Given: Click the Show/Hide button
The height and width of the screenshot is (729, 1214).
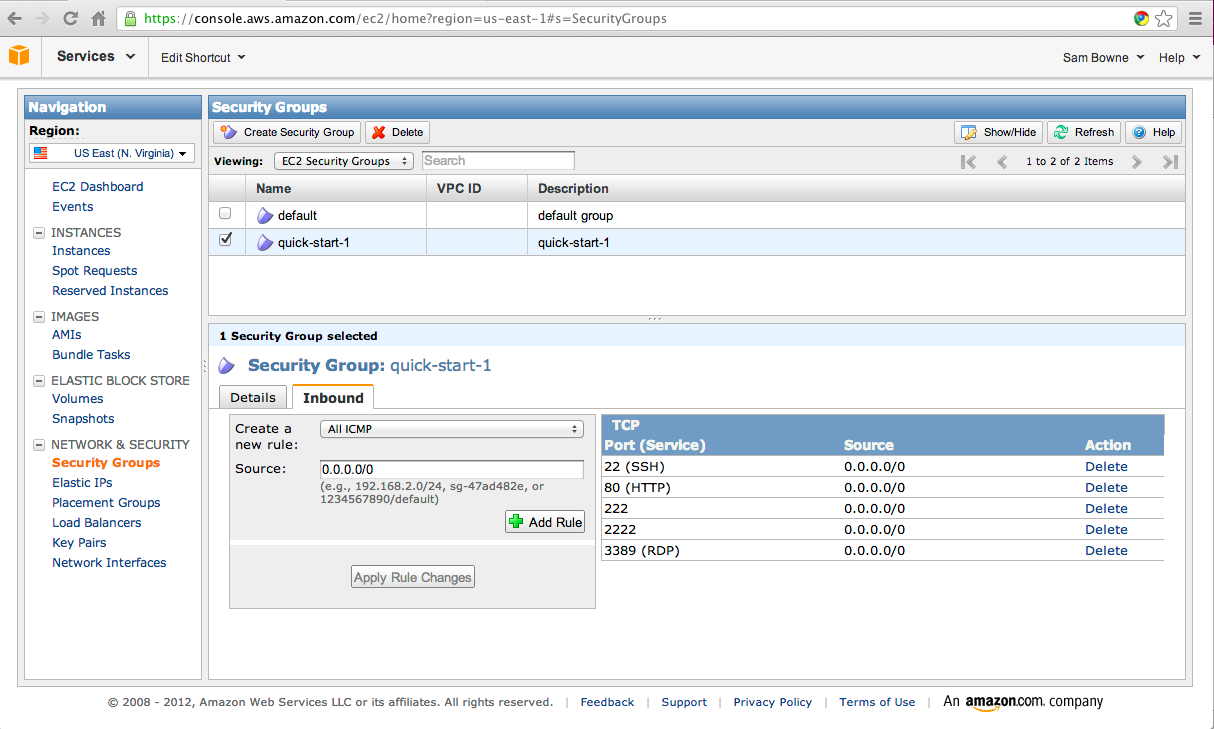Looking at the screenshot, I should pos(998,132).
